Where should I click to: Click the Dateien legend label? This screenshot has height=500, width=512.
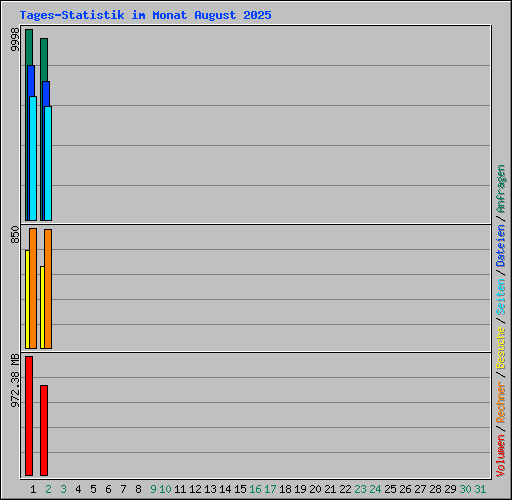[x=501, y=246]
